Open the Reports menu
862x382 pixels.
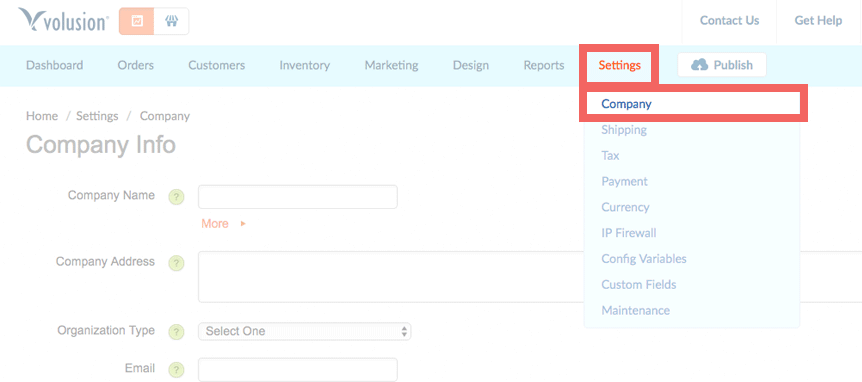[544, 65]
